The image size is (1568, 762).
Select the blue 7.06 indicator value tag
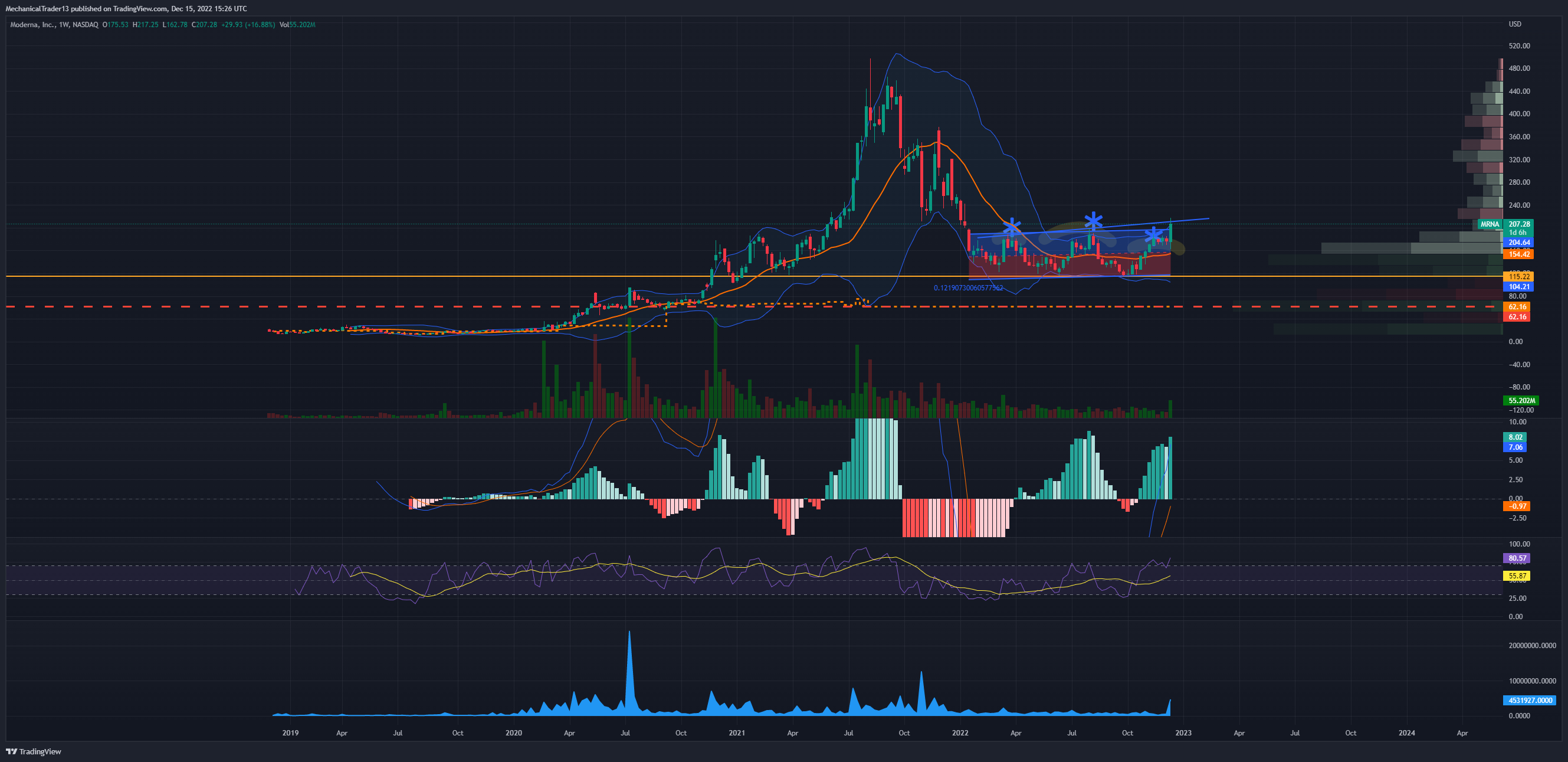(x=1515, y=447)
